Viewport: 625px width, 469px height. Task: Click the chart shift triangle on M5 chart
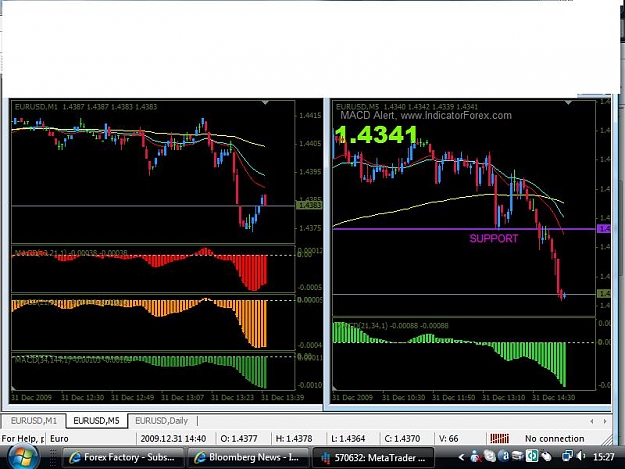(568, 103)
